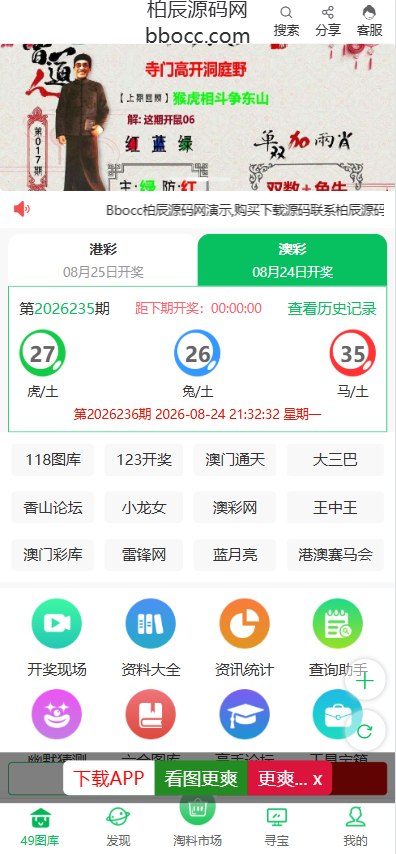396x854 pixels.
Task: Close the download banner with x
Action: click(x=317, y=779)
